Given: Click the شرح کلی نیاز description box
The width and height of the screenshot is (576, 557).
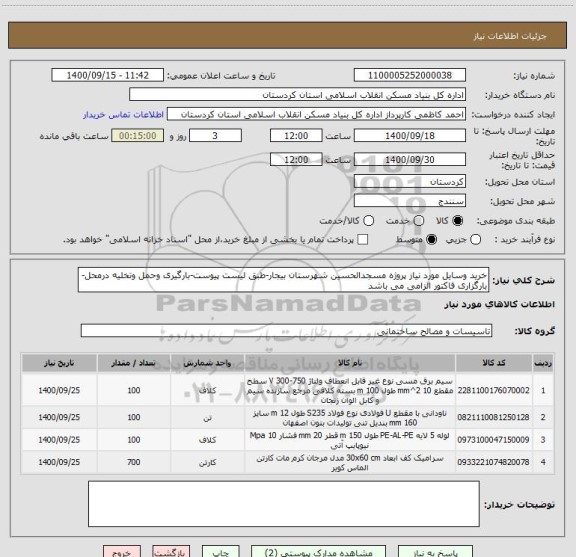Looking at the screenshot, I should tap(284, 280).
